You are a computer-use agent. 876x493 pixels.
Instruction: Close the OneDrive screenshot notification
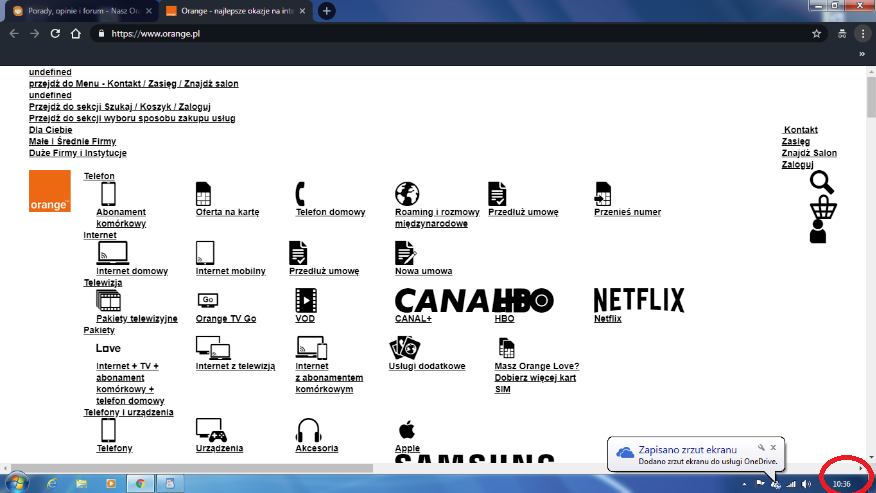(773, 447)
